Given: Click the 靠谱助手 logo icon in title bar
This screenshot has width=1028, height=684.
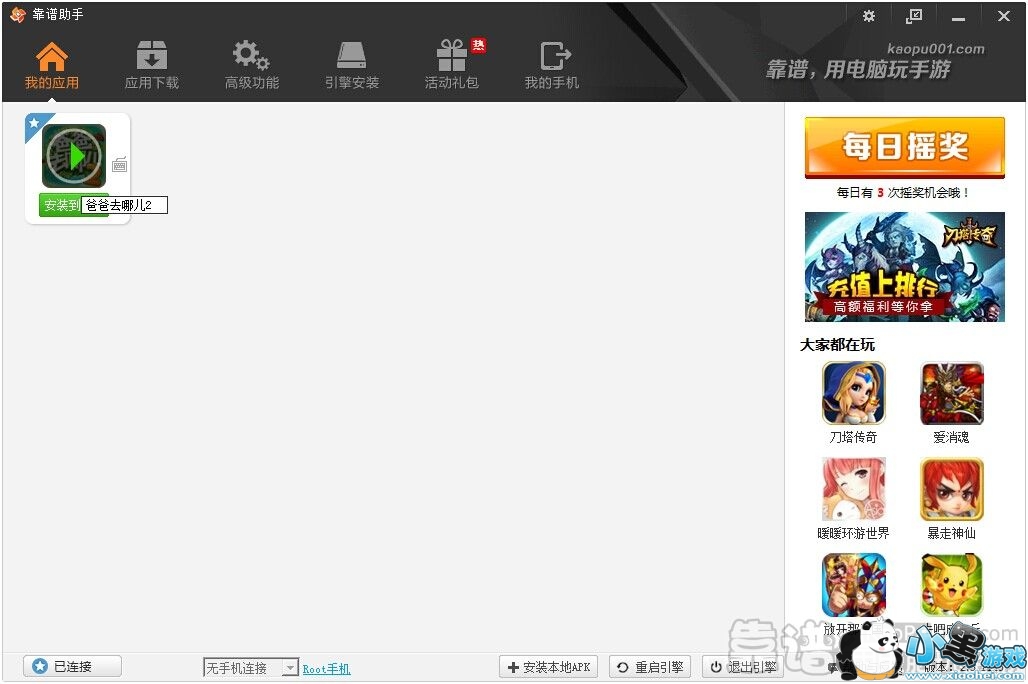Looking at the screenshot, I should pyautogui.click(x=18, y=14).
